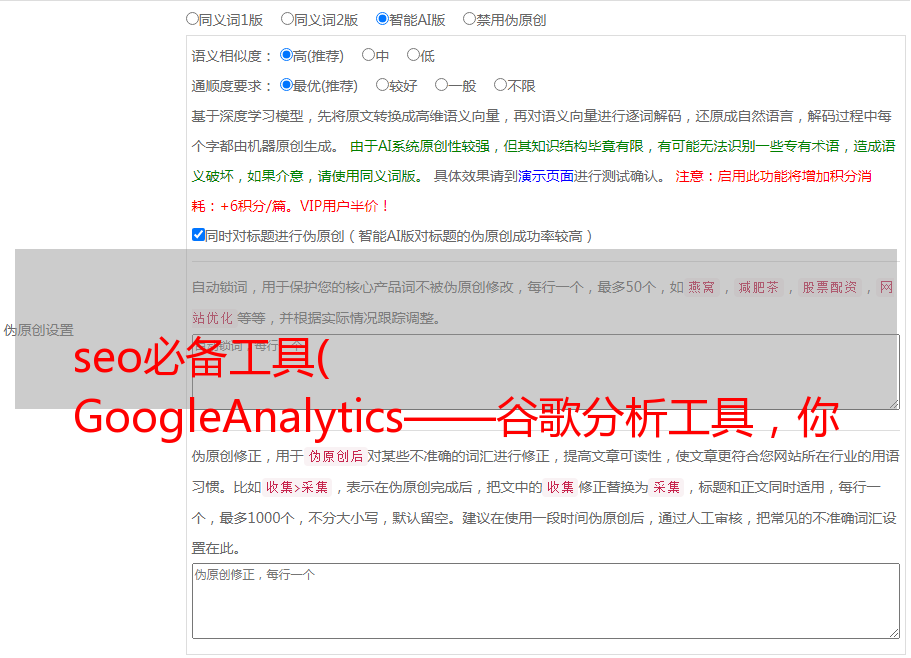Image resolution: width=911 pixels, height=658 pixels.
Task: Set 通顺度要求 to 不限
Action: 500,85
